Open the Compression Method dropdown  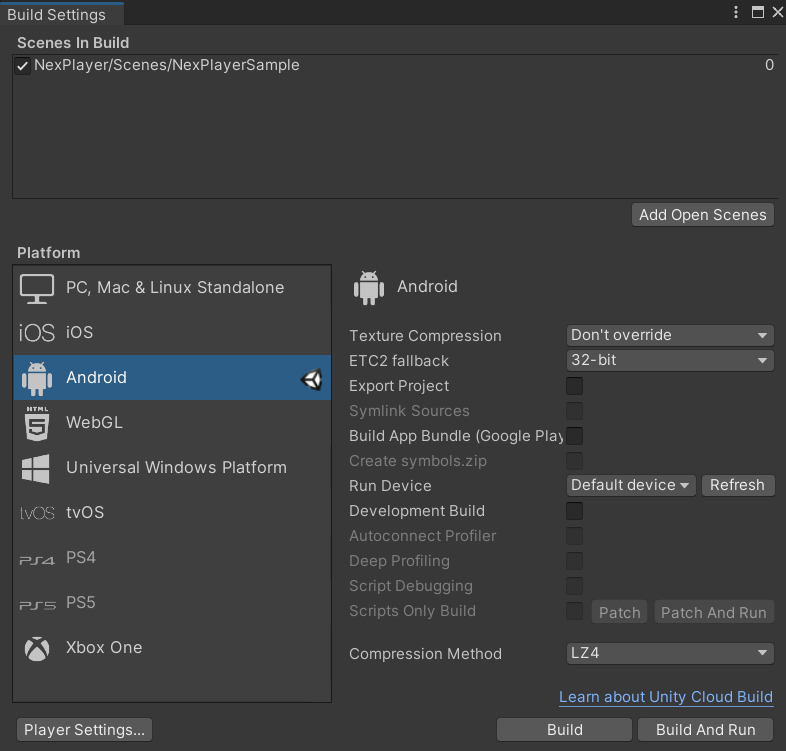coord(670,654)
